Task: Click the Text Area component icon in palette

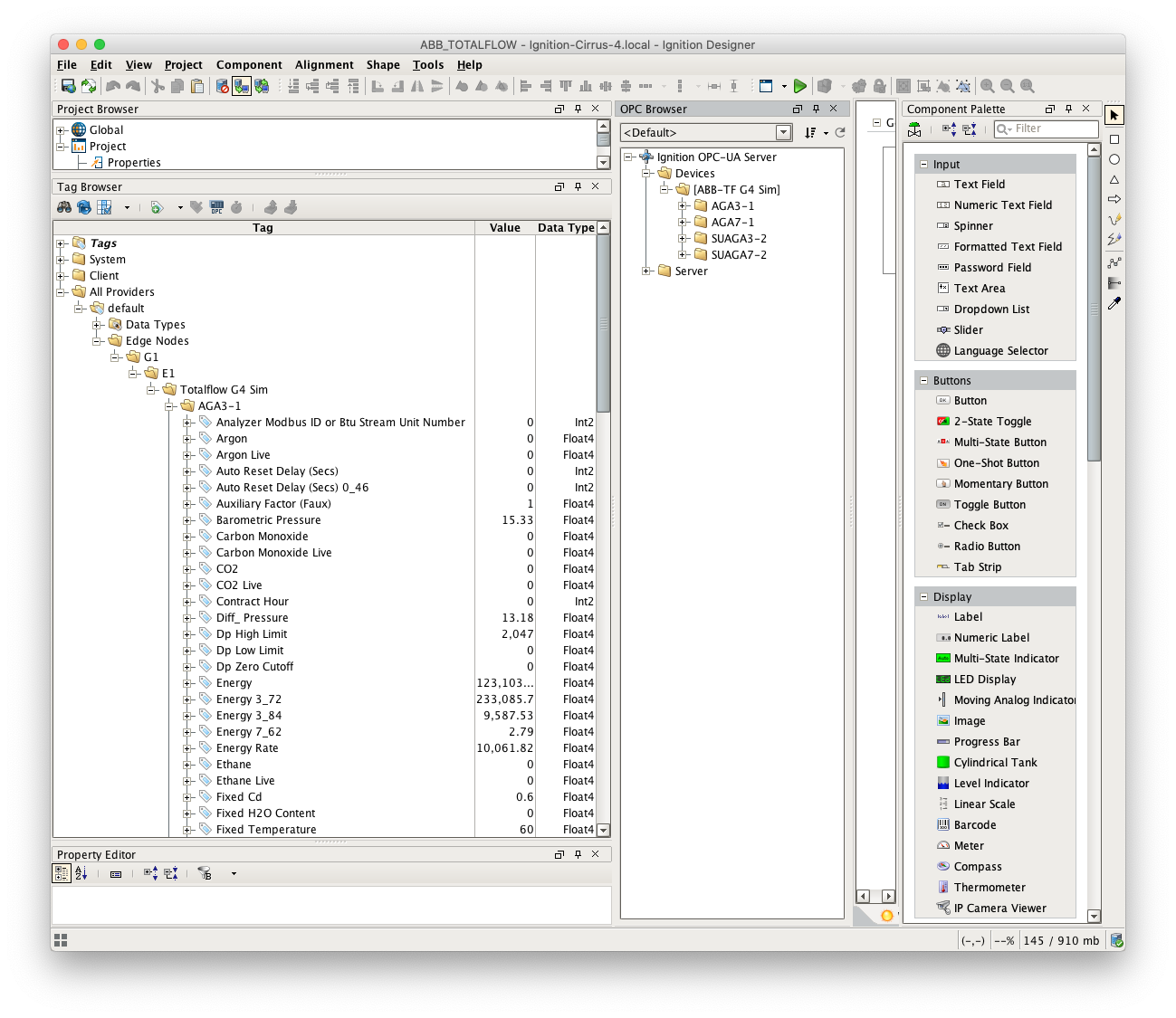Action: click(943, 289)
